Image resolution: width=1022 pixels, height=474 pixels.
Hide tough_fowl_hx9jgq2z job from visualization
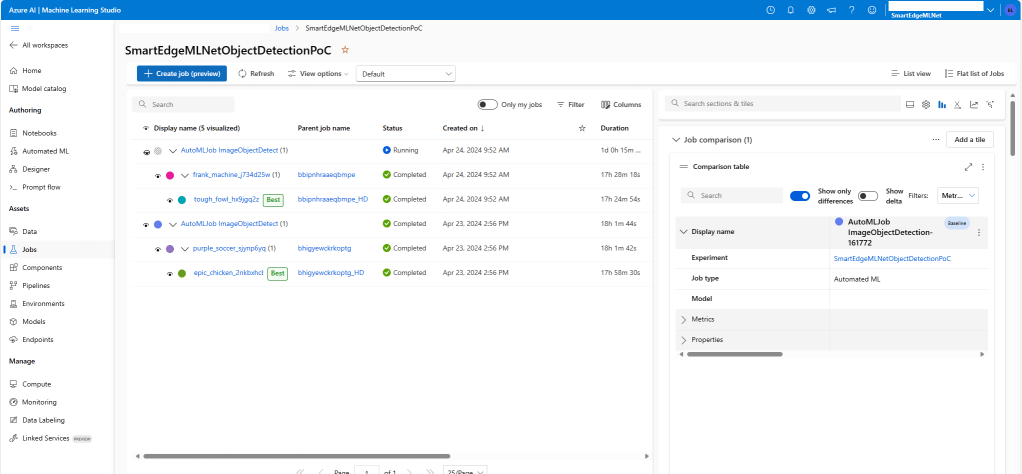coord(170,200)
